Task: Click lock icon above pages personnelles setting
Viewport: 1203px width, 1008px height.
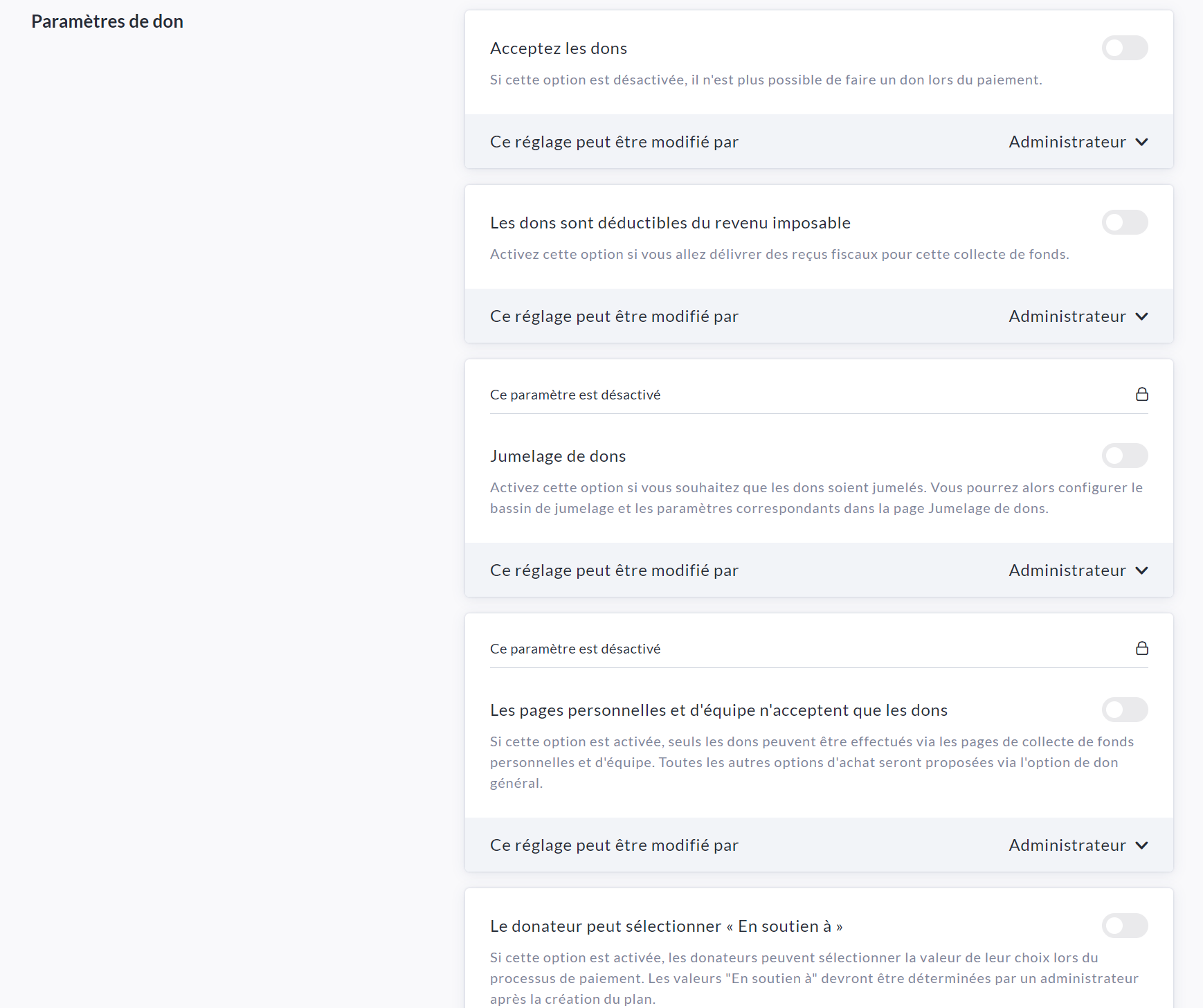Action: point(1141,648)
